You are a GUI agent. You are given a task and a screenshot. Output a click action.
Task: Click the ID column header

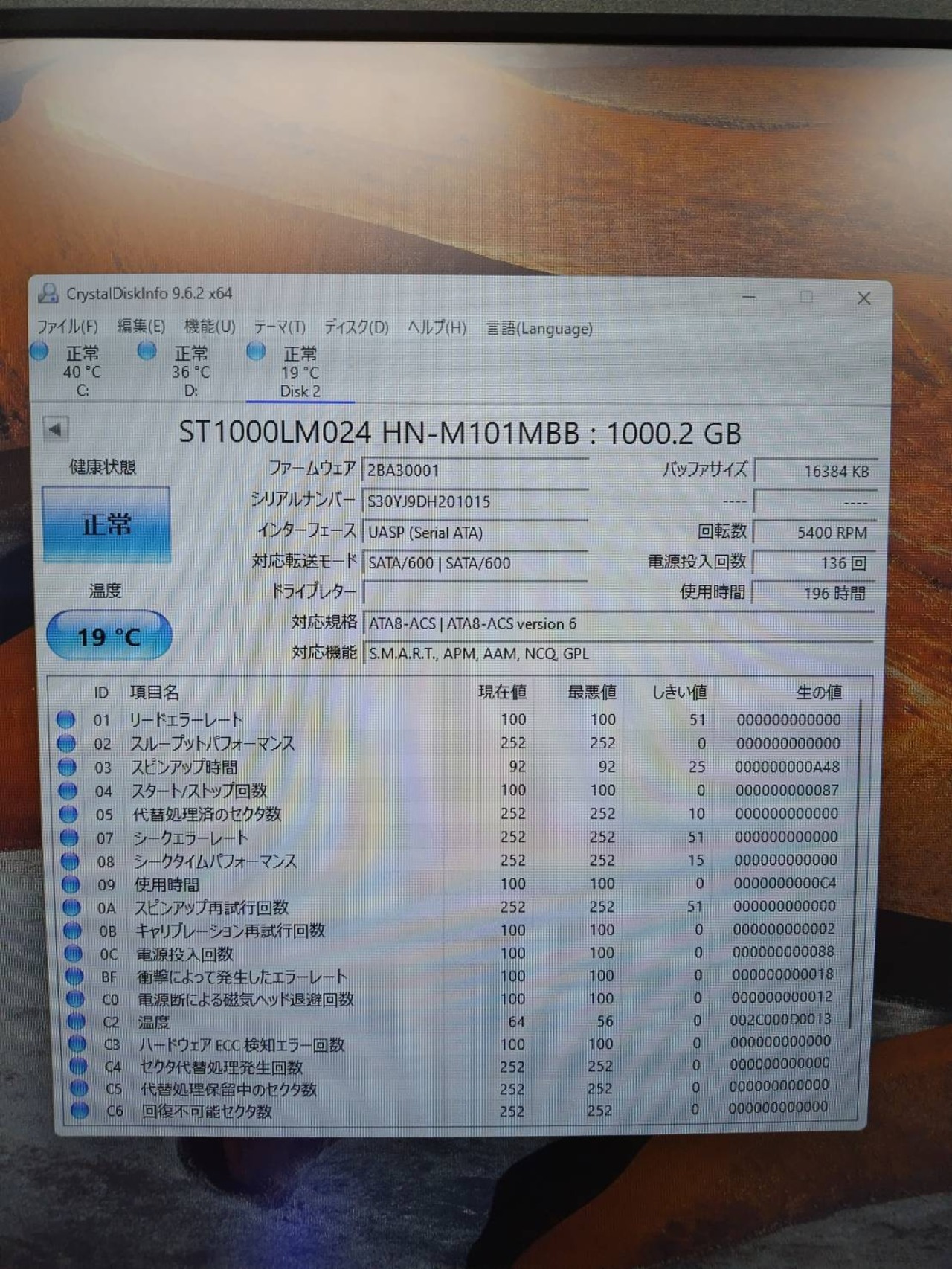(x=101, y=693)
